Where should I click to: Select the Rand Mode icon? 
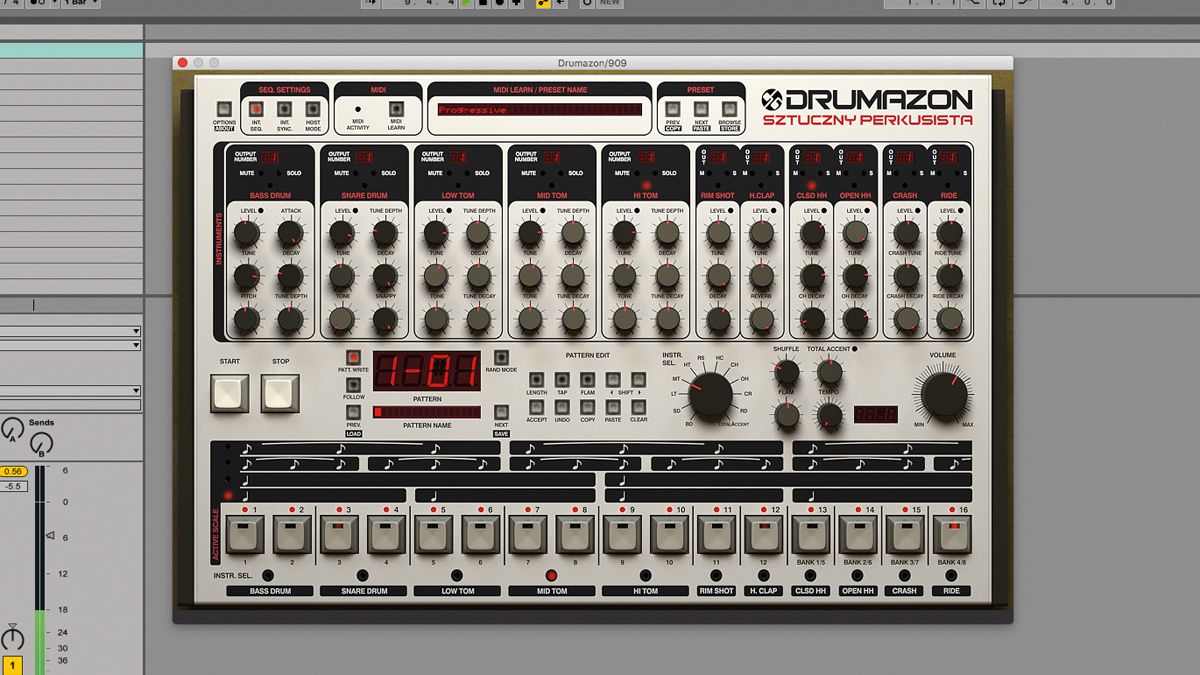tap(501, 357)
